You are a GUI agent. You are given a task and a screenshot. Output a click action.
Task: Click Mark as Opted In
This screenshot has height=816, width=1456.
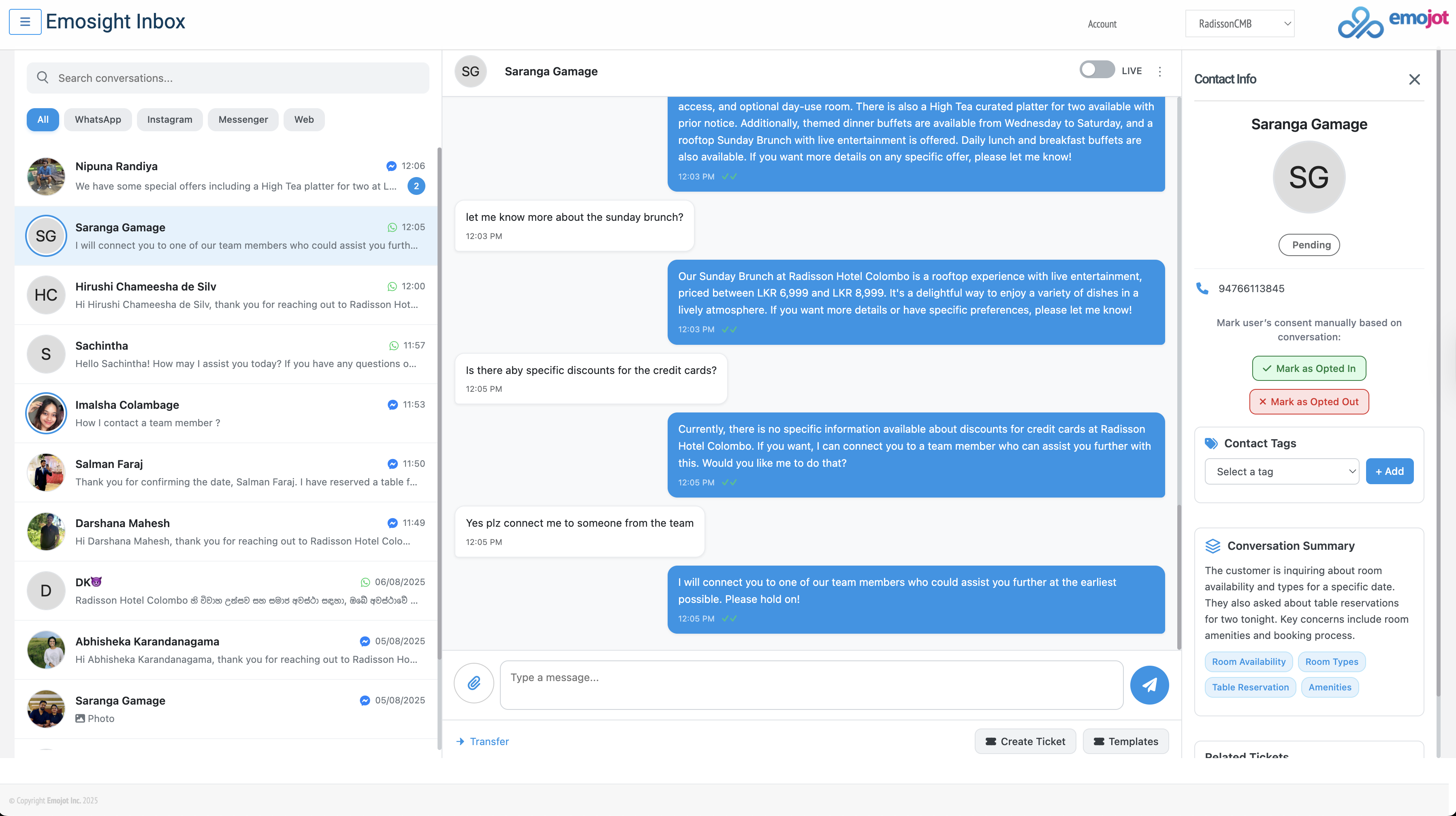click(x=1309, y=368)
